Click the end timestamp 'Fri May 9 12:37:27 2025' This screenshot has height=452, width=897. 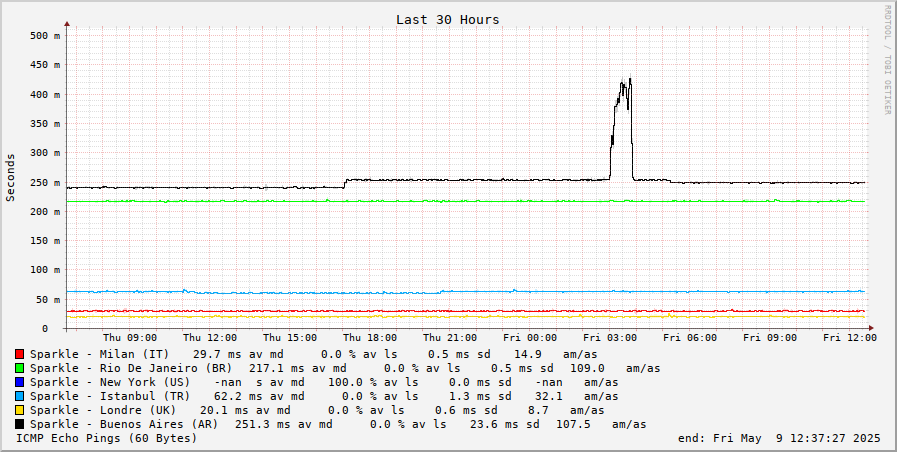click(x=797, y=439)
